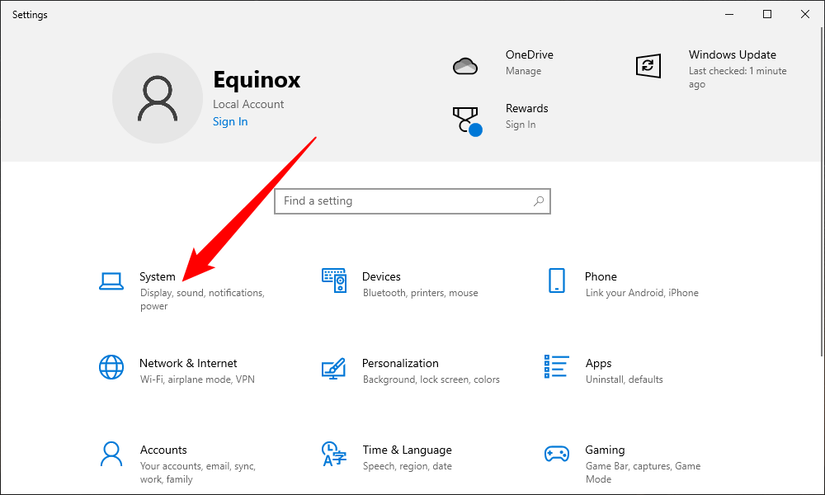Open the System laptop icon

(x=112, y=281)
